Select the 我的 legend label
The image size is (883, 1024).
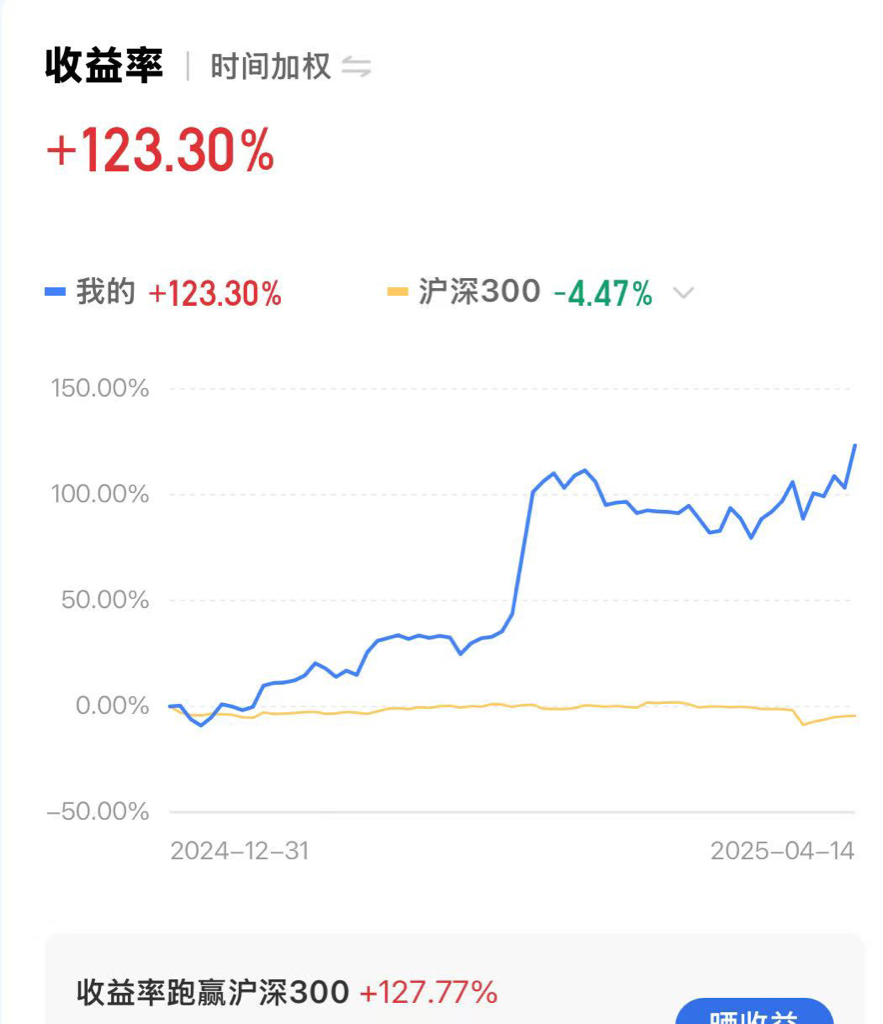[105, 293]
